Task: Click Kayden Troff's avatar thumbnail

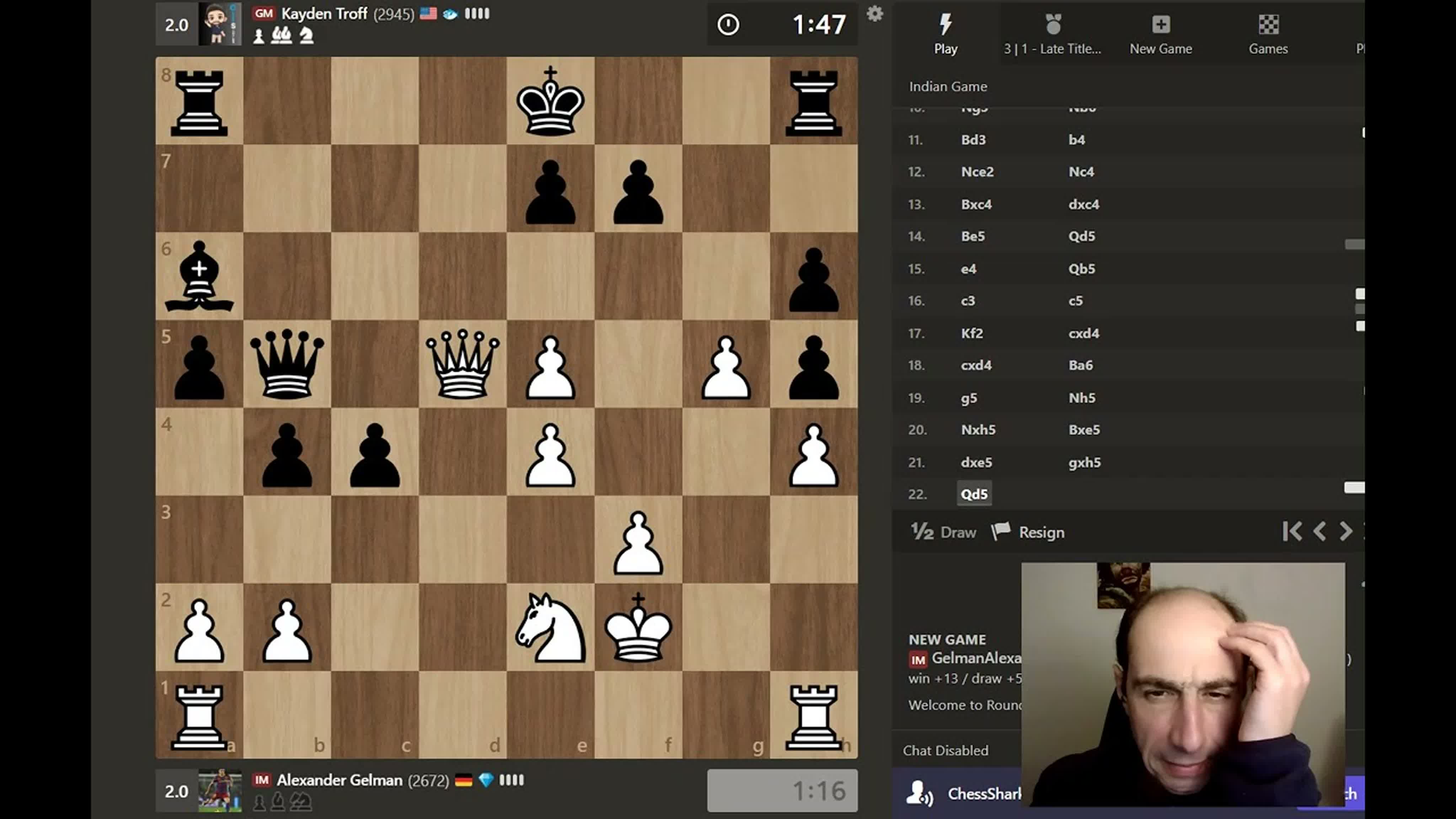Action: pos(220,24)
